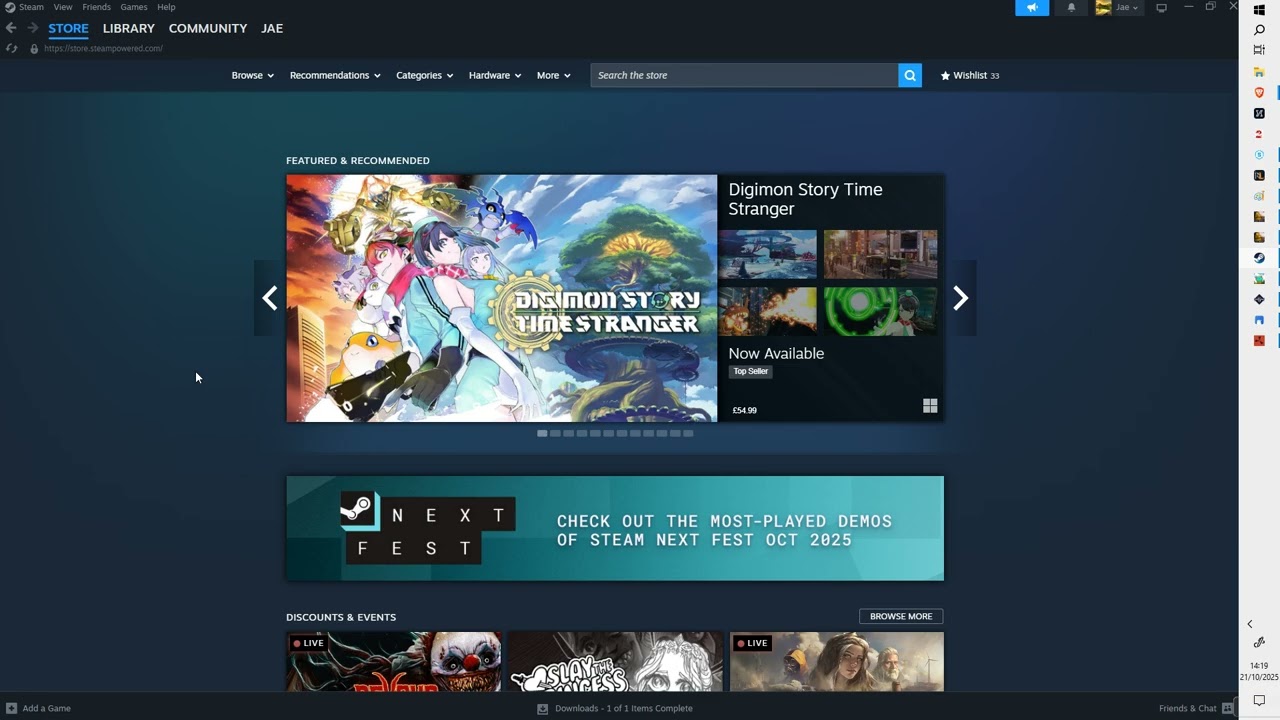Open the notifications bell
1280x720 pixels.
[1071, 8]
